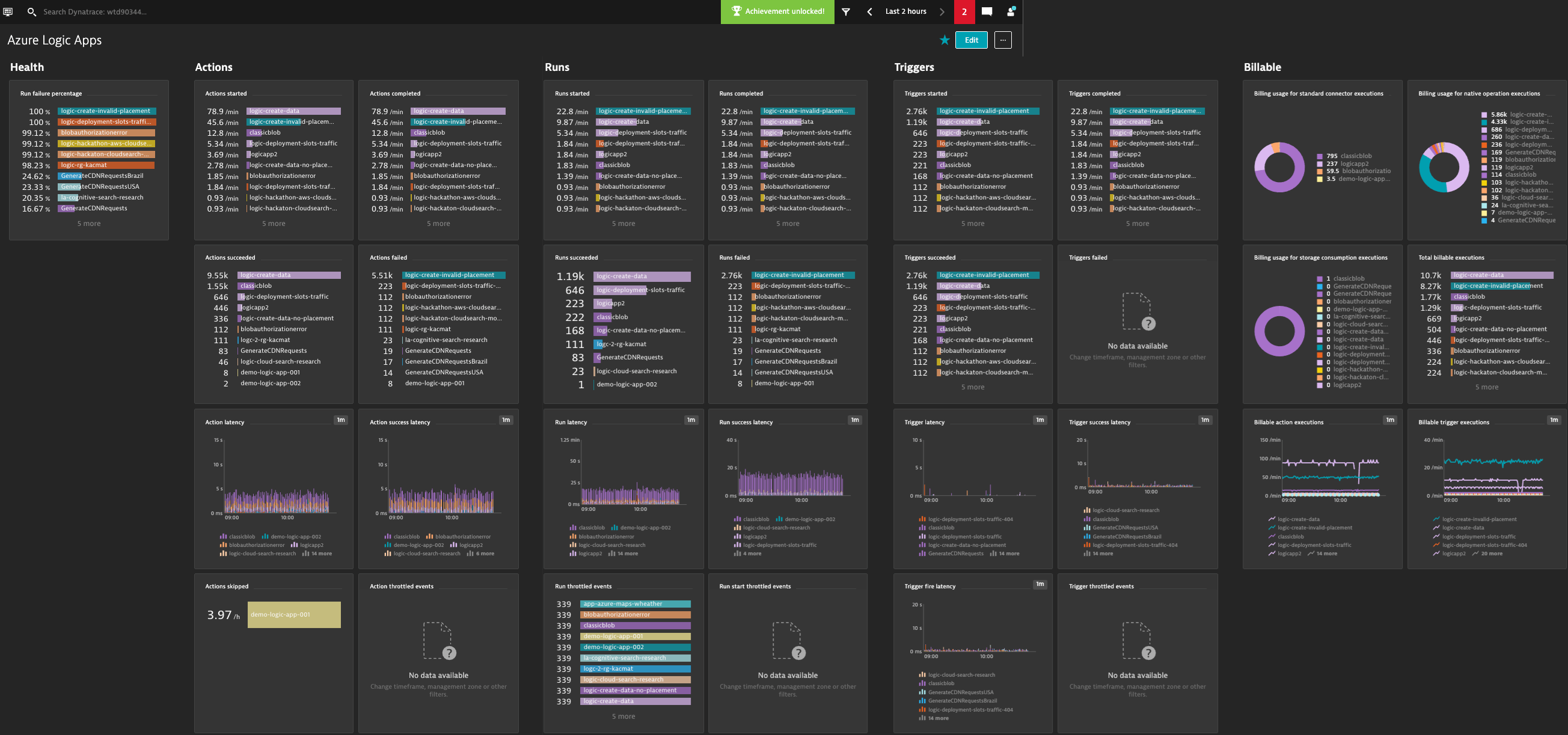1568x735 pixels.
Task: Open the main navigation menu icon
Action: click(8, 11)
